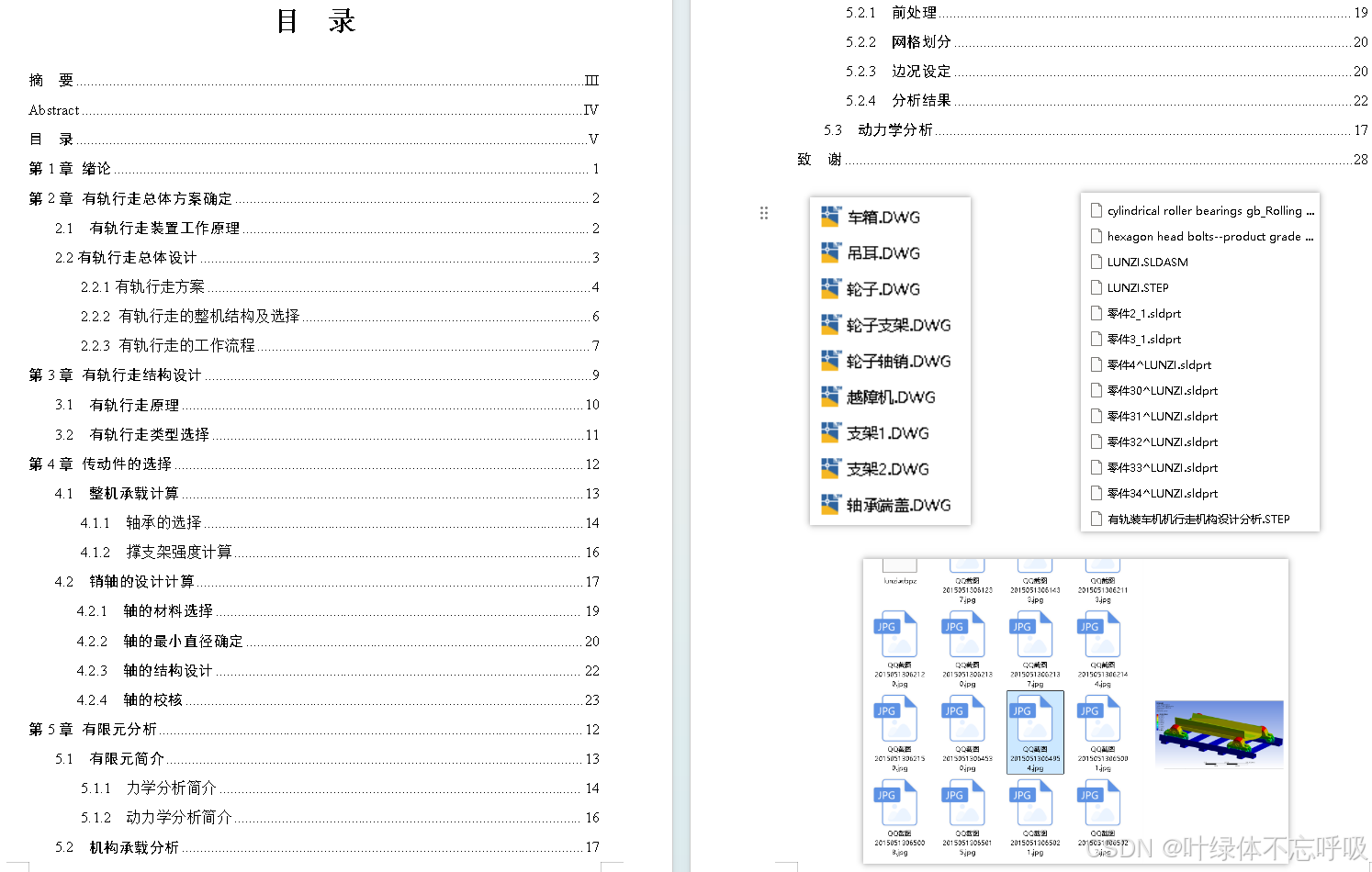Click the 支架1.DWG file icon
Image resolution: width=1372 pixels, height=872 pixels.
point(830,432)
